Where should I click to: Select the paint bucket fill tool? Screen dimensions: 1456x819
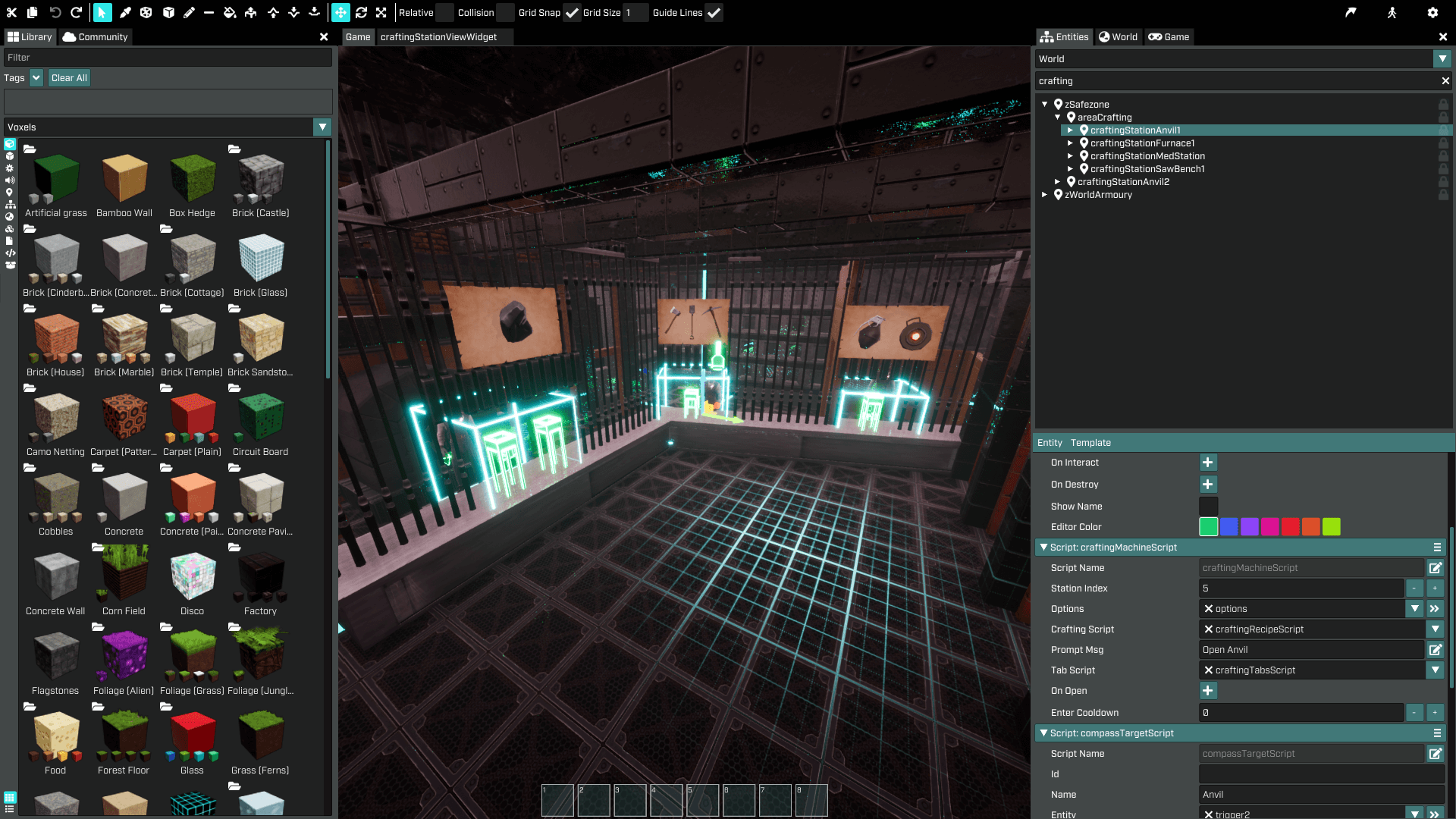(229, 12)
